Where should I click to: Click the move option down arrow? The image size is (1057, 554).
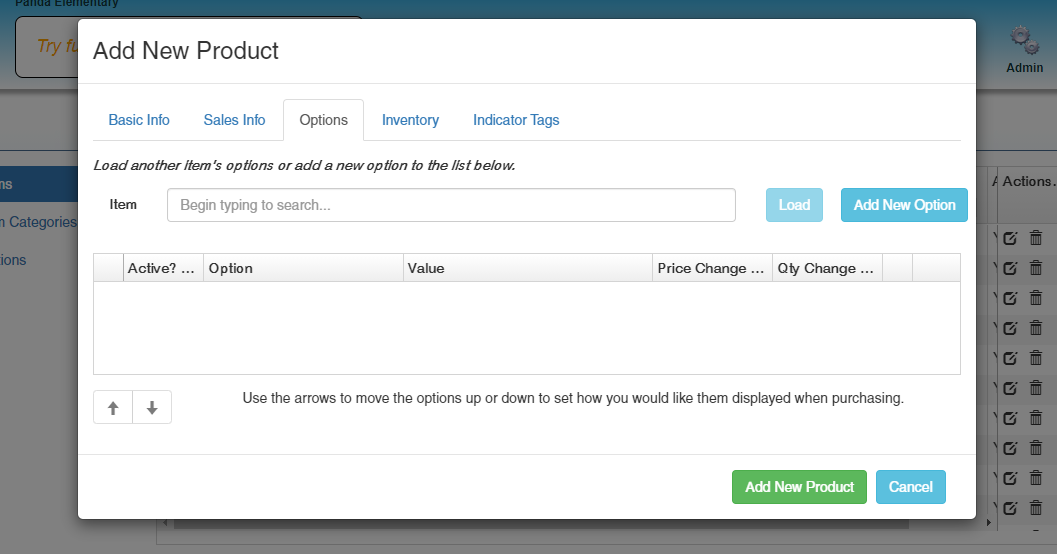152,408
